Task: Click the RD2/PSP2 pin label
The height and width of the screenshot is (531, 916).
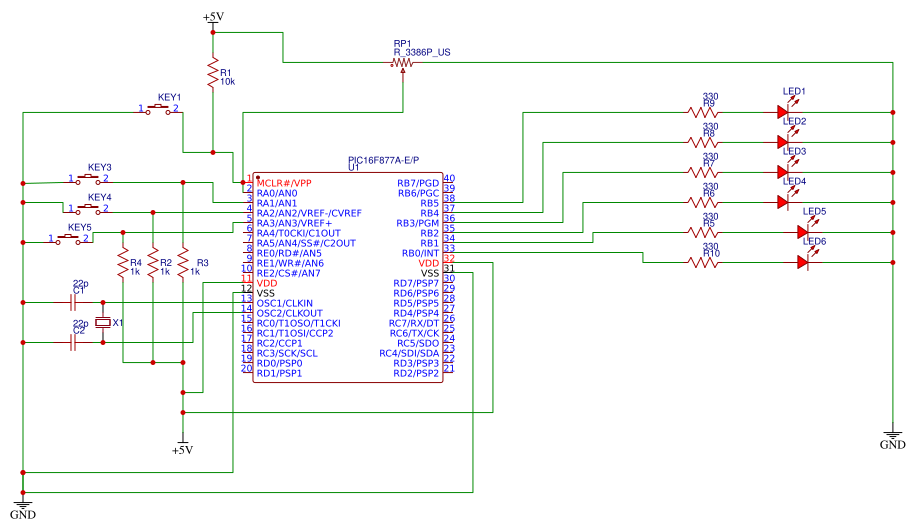Action: point(416,373)
